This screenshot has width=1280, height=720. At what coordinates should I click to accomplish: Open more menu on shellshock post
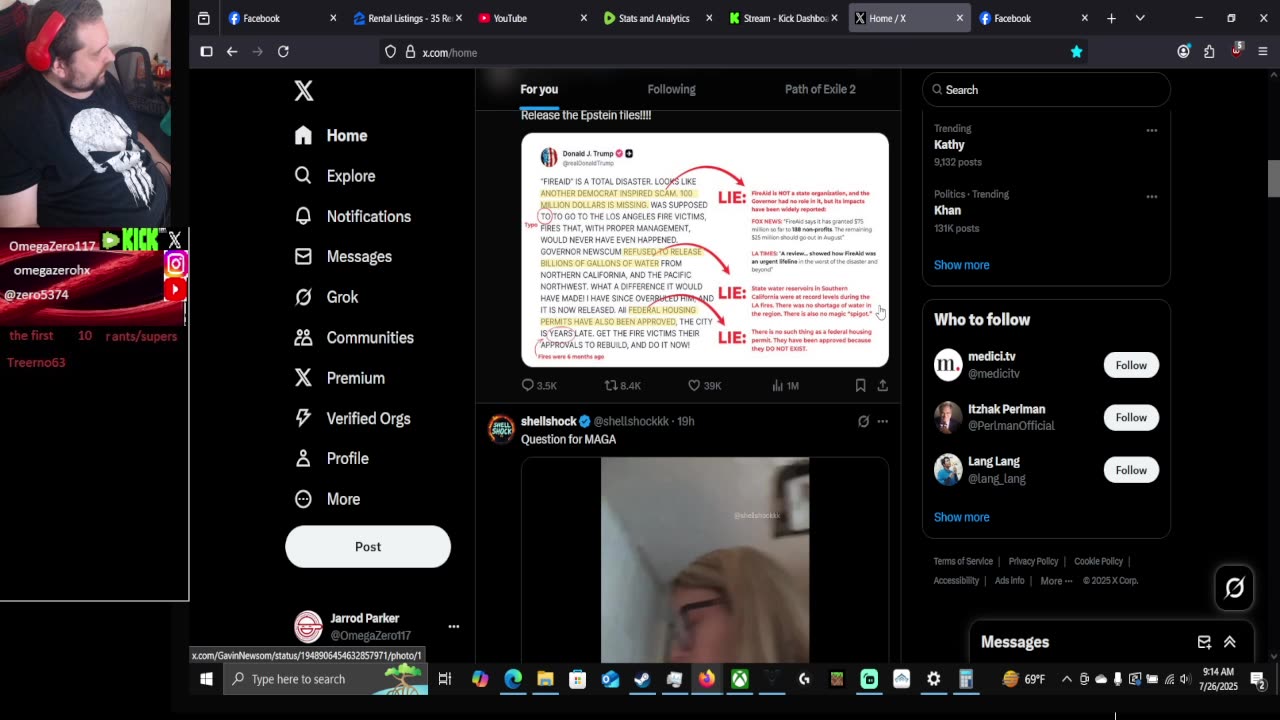[x=882, y=421]
